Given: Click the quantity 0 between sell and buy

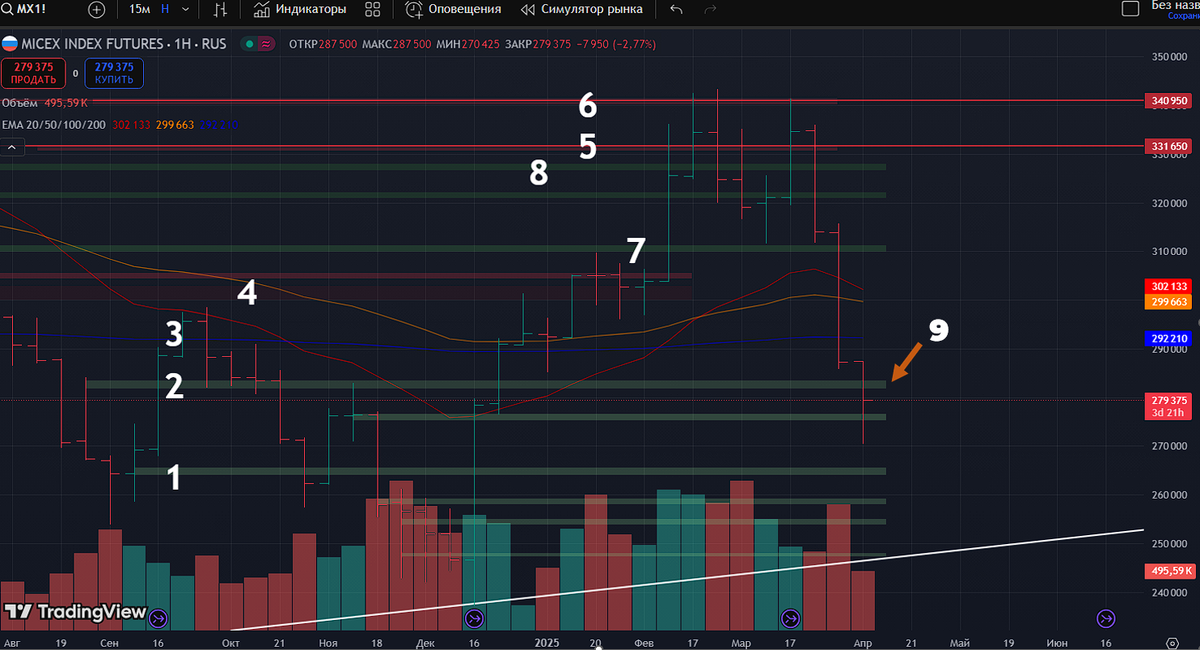Looking at the screenshot, I should click(x=75, y=73).
